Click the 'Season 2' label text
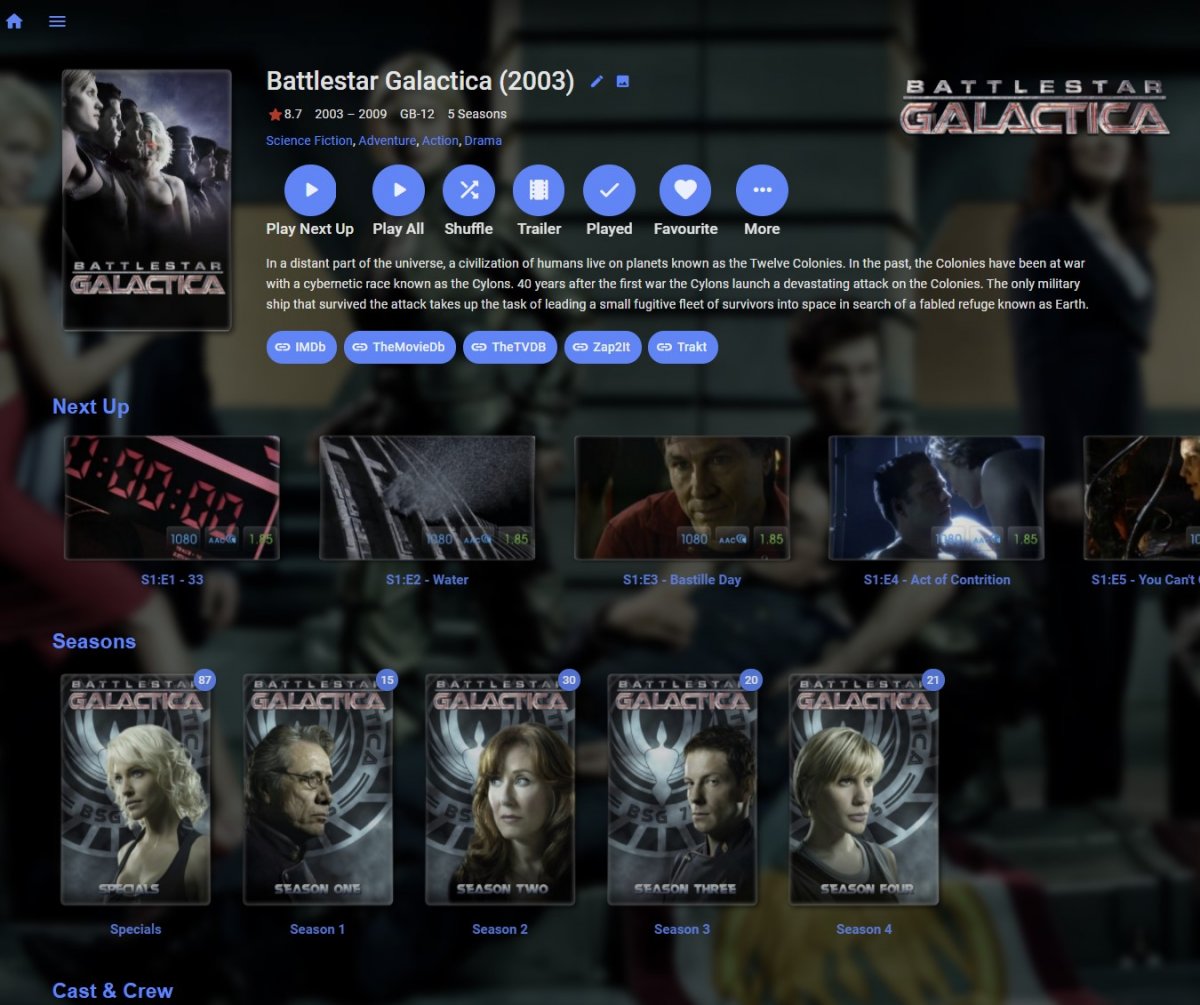Image resolution: width=1200 pixels, height=1005 pixels. click(500, 930)
